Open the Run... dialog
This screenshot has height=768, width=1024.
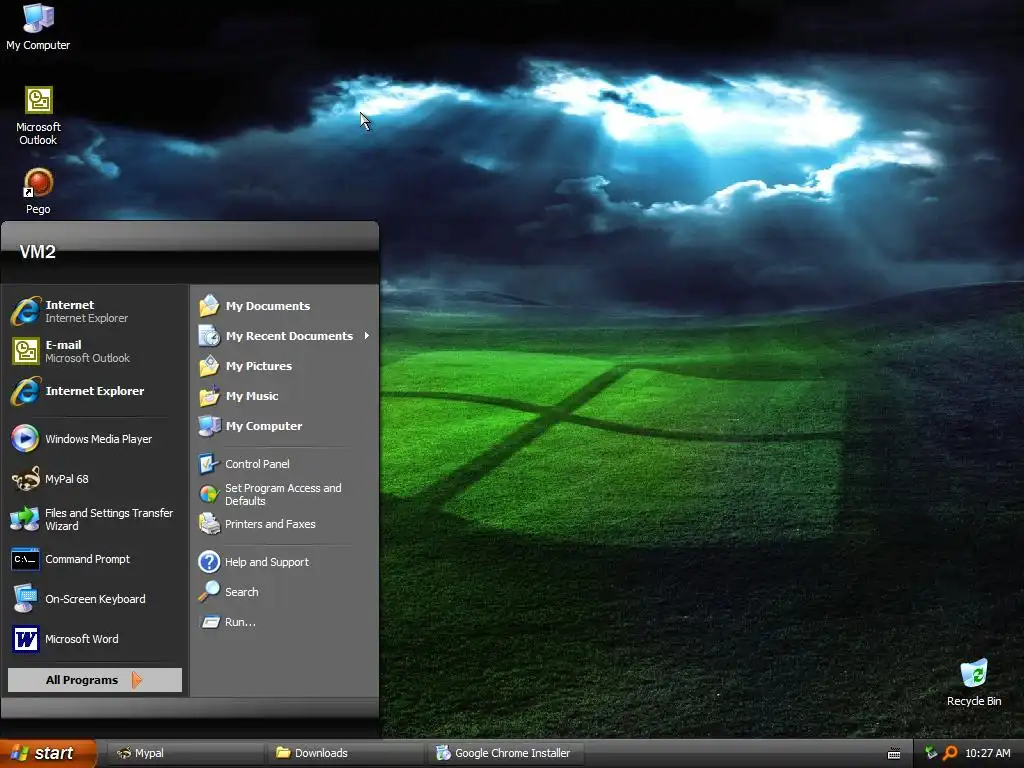(x=285, y=622)
